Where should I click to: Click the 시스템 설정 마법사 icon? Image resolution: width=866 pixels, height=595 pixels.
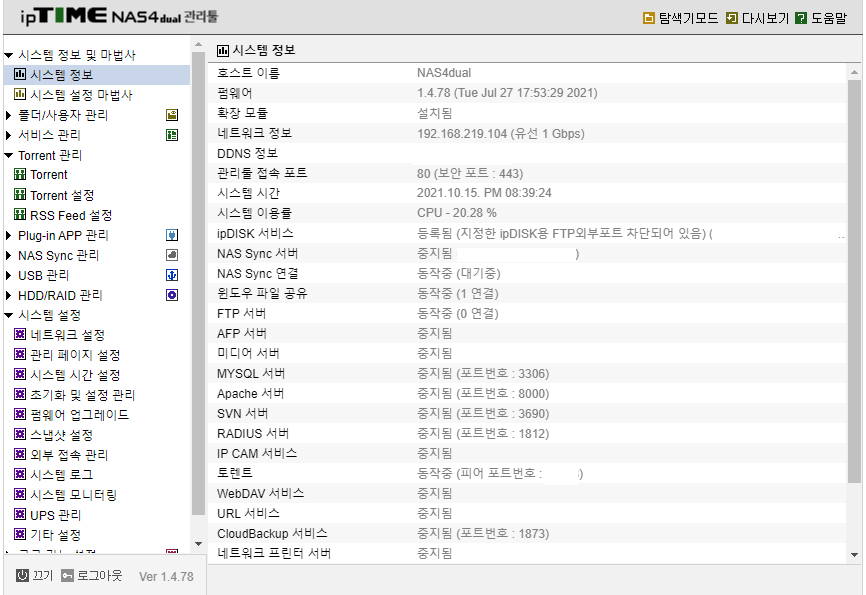tap(20, 94)
